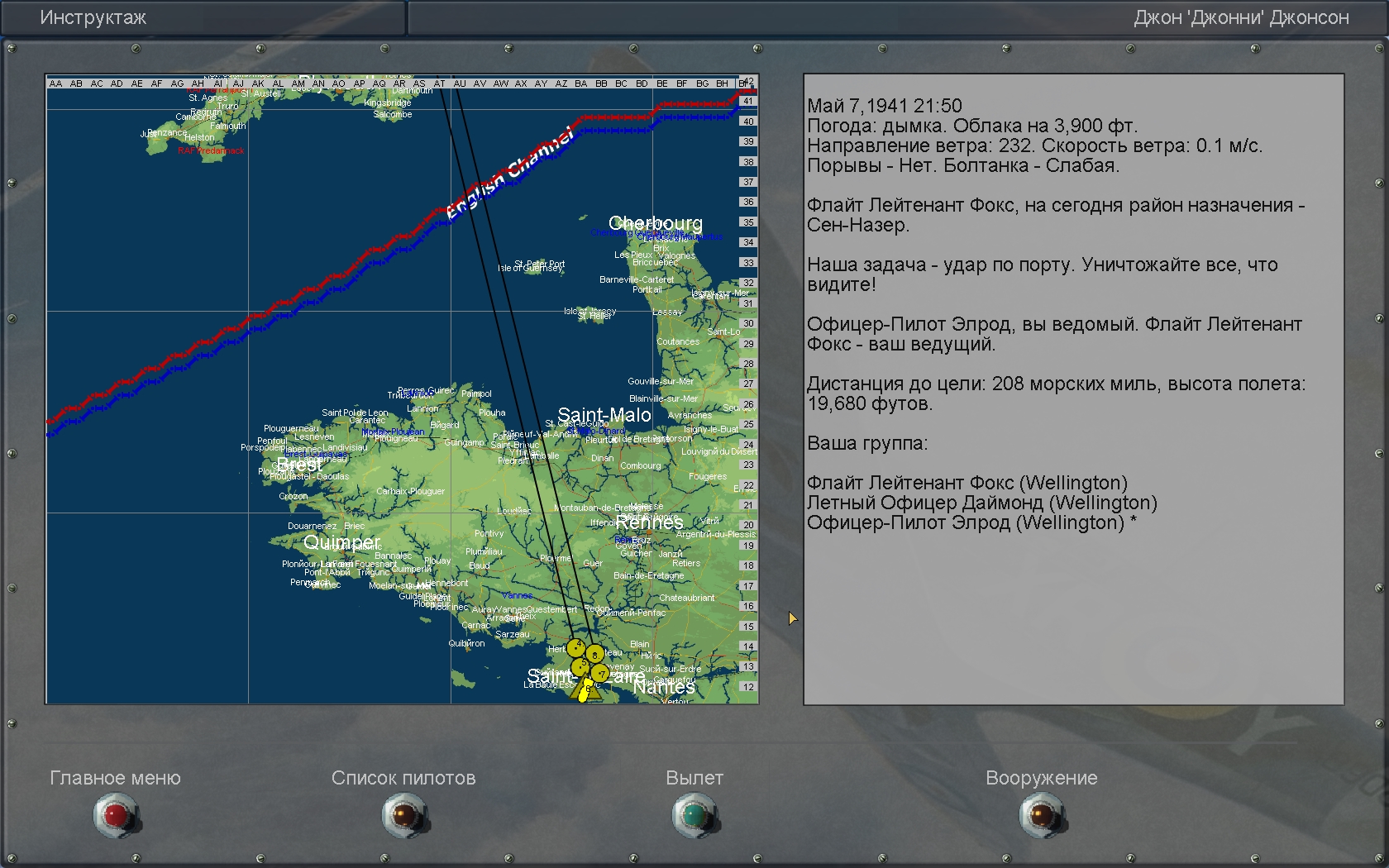Click the red Главное меню round button

point(116,815)
